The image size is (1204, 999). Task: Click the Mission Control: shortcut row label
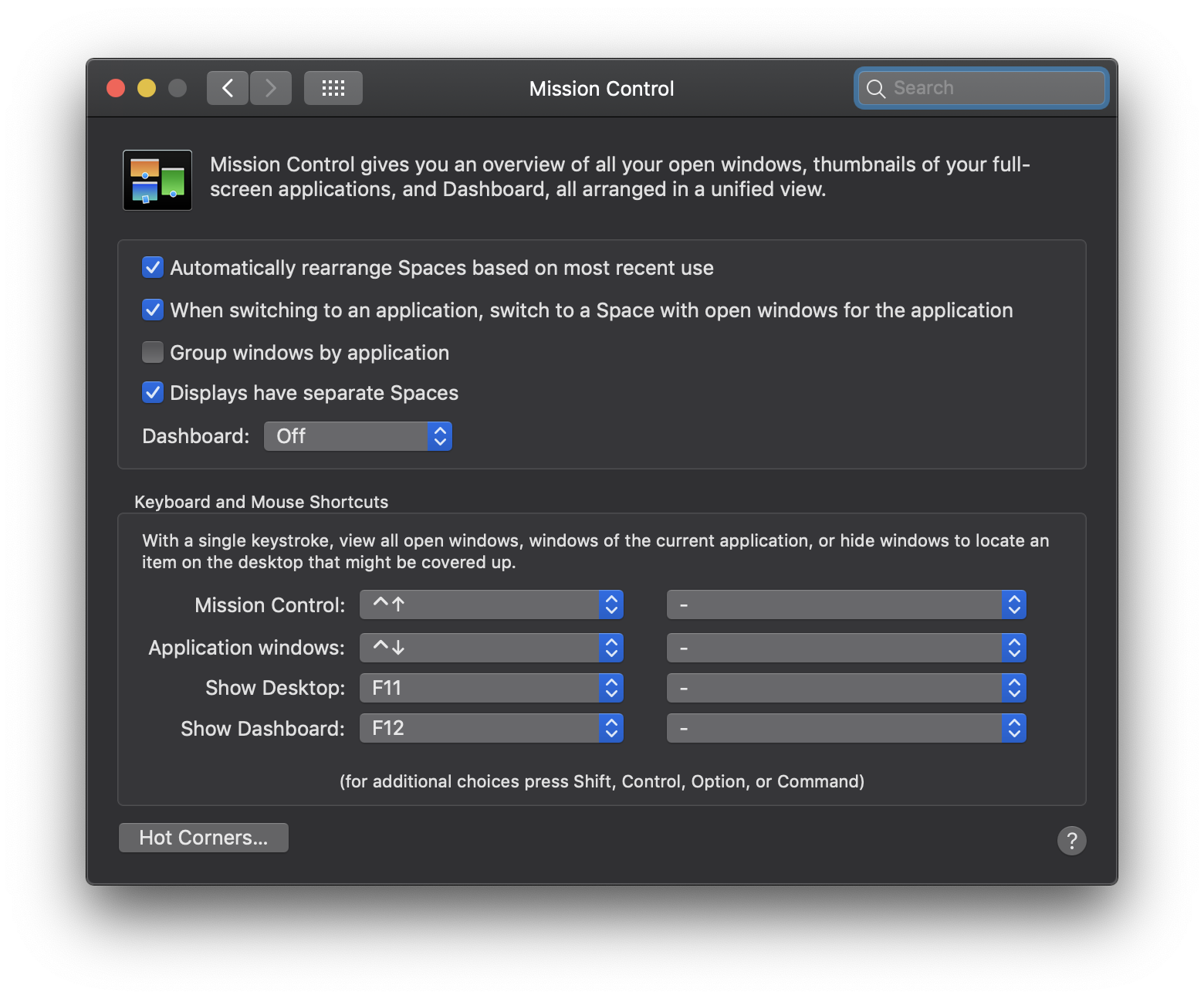click(x=270, y=605)
